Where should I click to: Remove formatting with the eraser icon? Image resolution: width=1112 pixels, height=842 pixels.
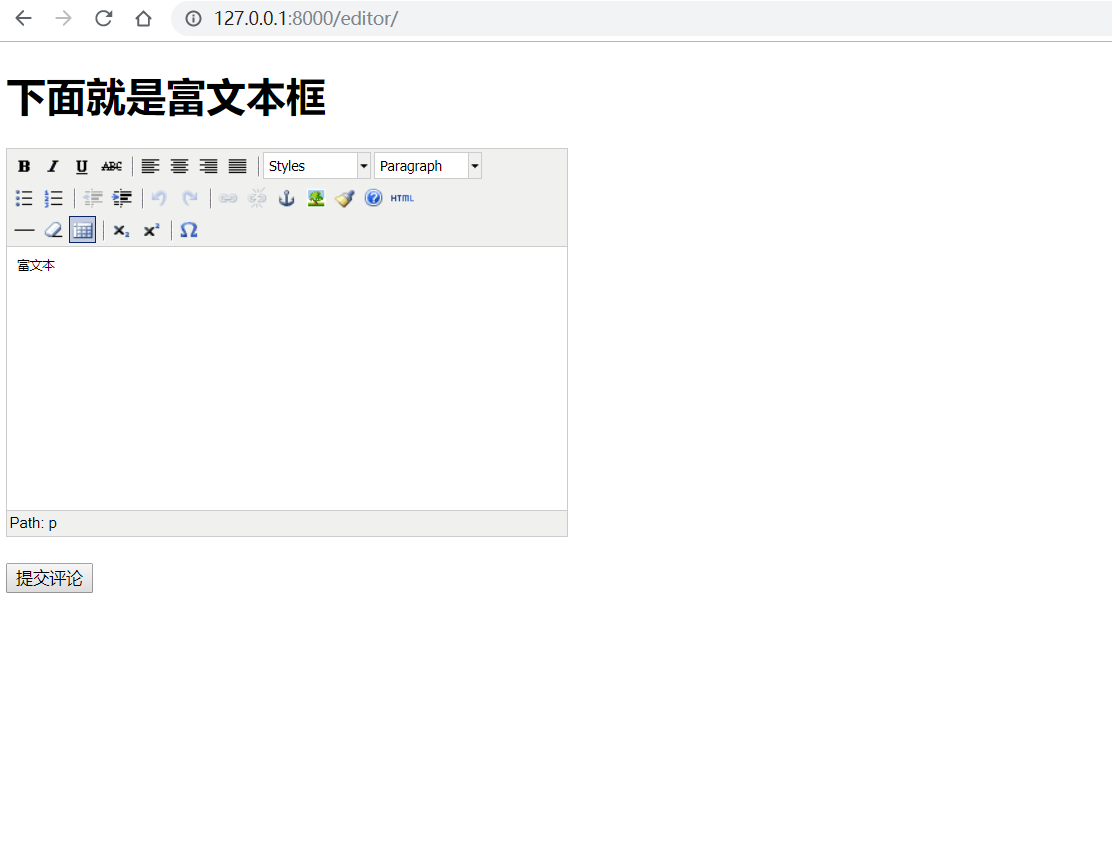click(x=53, y=230)
